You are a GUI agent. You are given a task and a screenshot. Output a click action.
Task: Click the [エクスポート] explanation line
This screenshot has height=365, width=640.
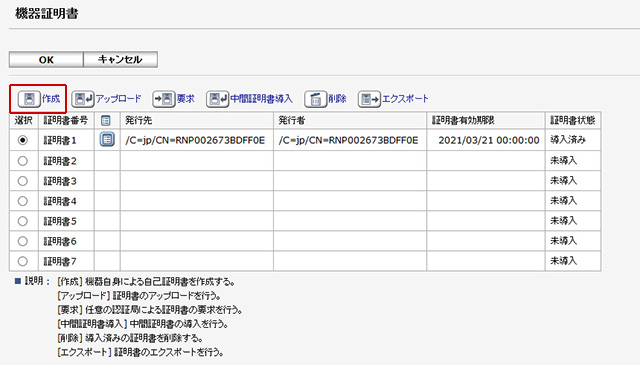pyautogui.click(x=141, y=352)
